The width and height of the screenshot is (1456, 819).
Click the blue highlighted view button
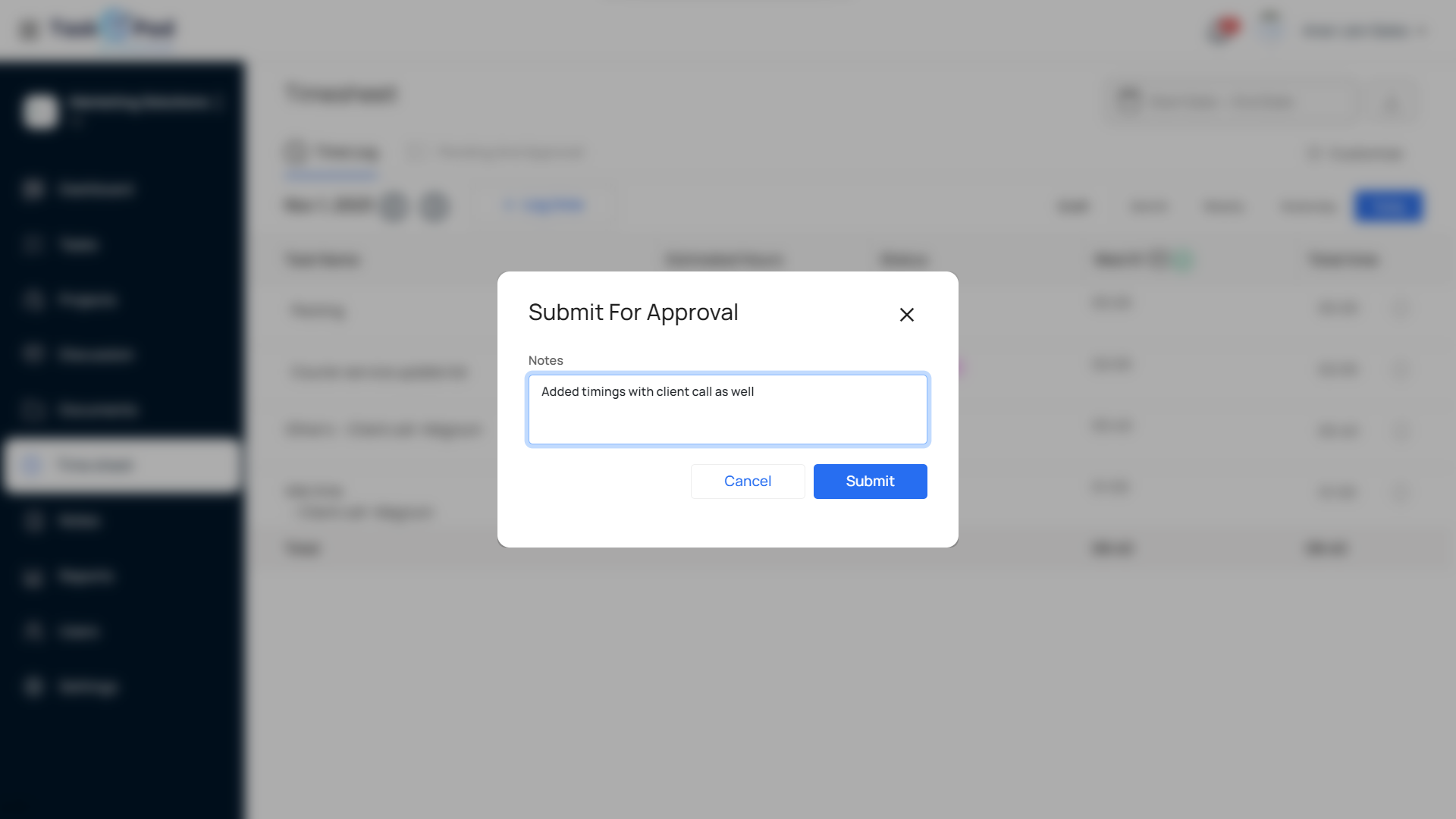1388,206
